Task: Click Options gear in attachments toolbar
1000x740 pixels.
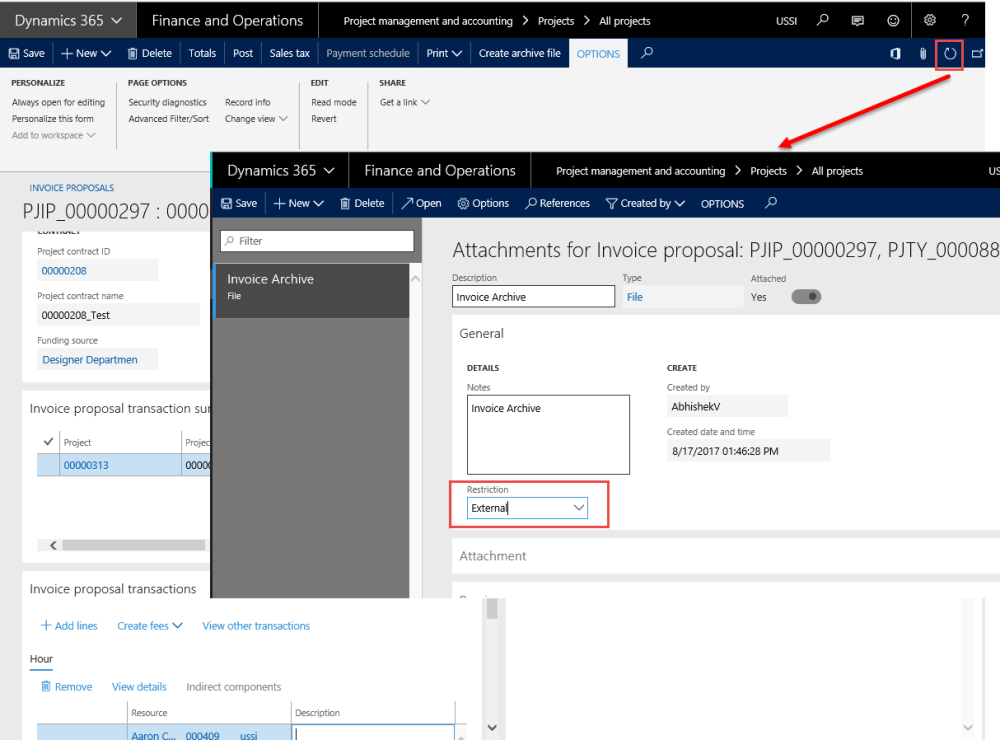Action: (x=483, y=204)
